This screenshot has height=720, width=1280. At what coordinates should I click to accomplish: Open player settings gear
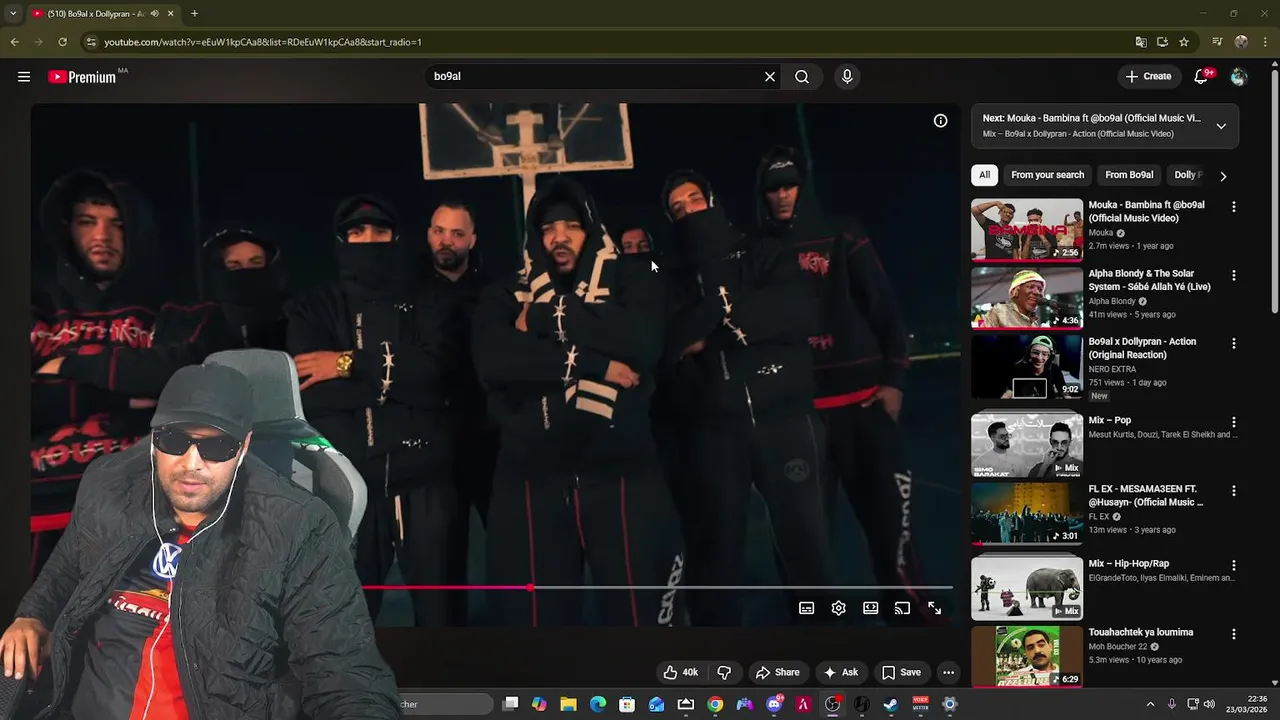(839, 608)
